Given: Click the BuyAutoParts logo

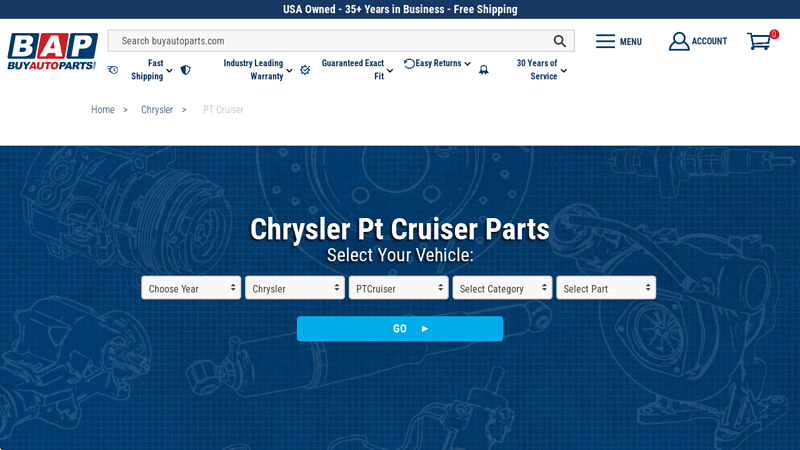Looking at the screenshot, I should (x=52, y=52).
